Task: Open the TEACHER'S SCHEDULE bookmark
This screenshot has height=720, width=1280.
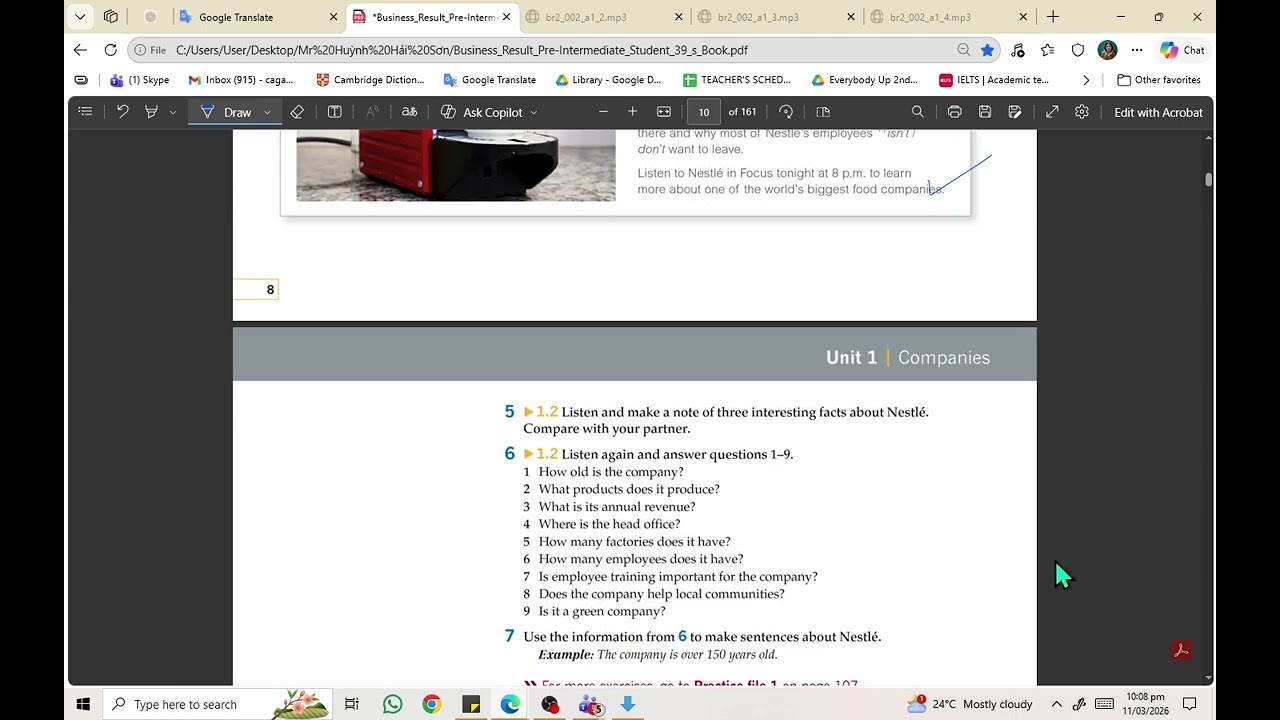Action: (x=737, y=80)
